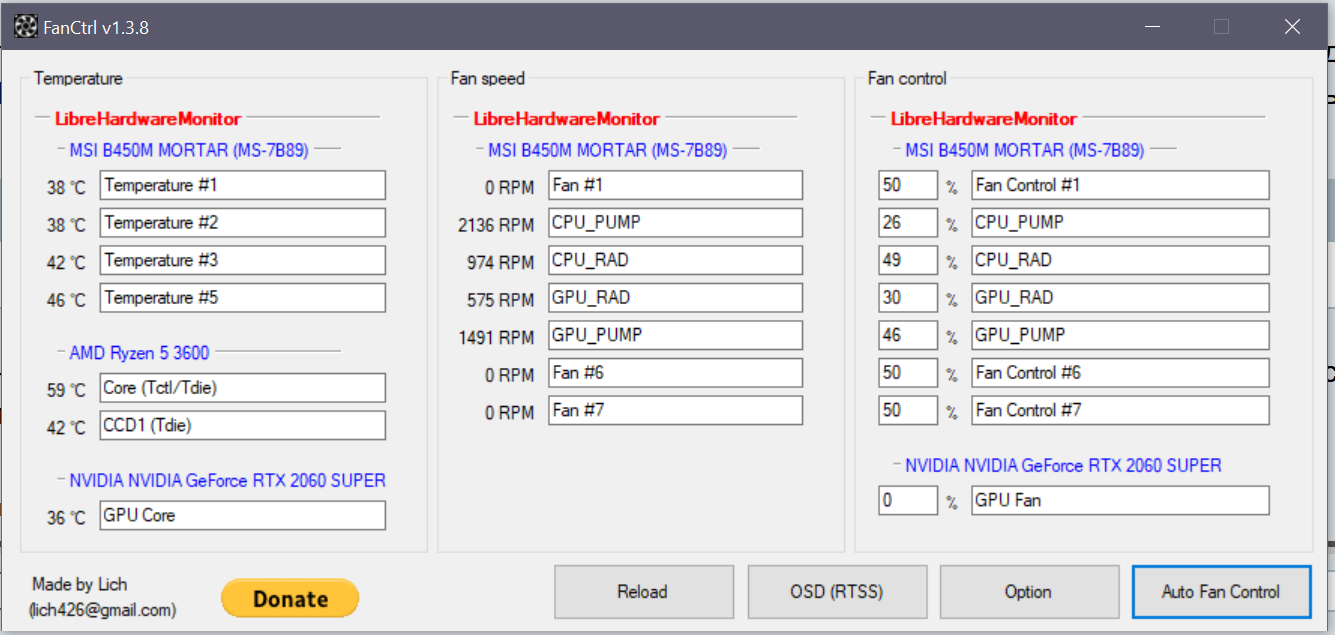Click the 1491 RPM reading
The image size is (1335, 635).
coord(496,338)
